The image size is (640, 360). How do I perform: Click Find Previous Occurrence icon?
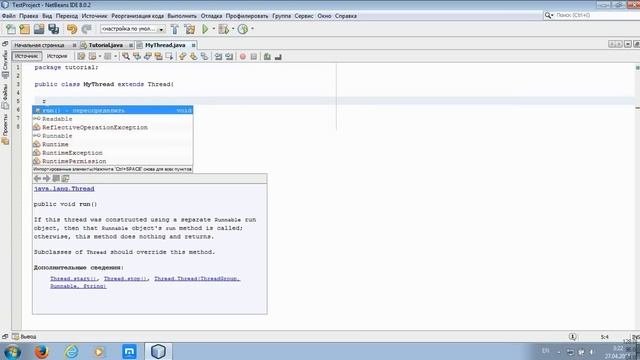coord(137,57)
